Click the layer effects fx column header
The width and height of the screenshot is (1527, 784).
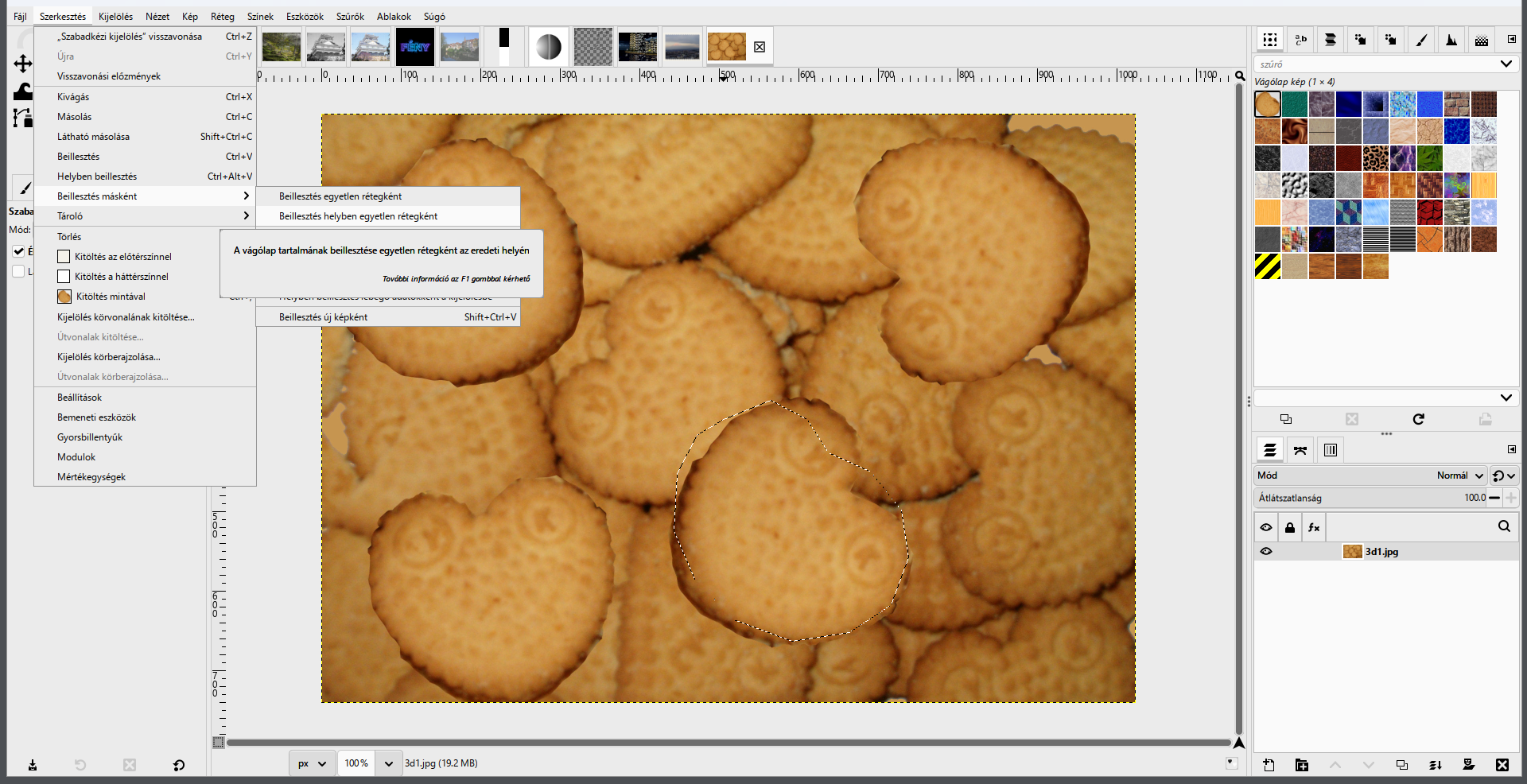[1314, 527]
